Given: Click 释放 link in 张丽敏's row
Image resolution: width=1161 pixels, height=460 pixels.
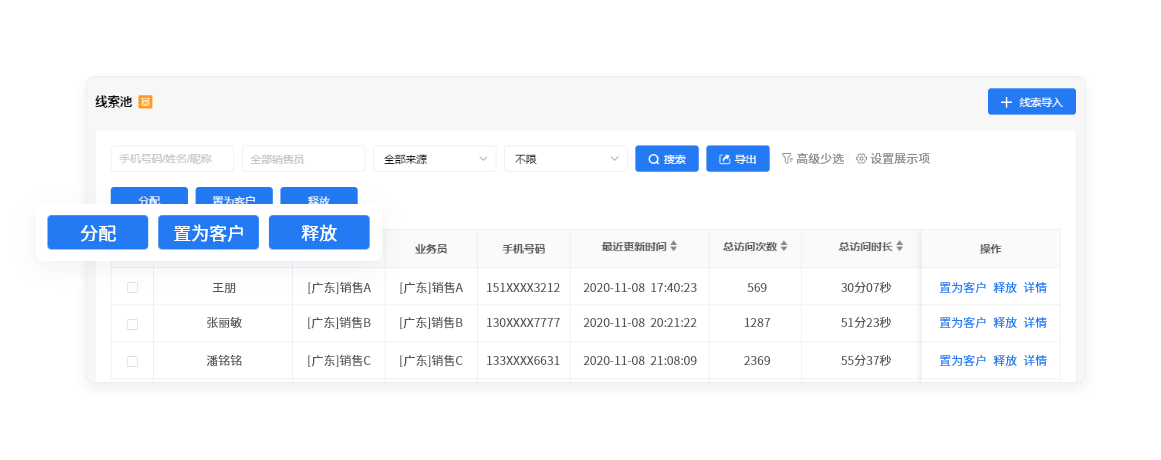Looking at the screenshot, I should [1005, 323].
